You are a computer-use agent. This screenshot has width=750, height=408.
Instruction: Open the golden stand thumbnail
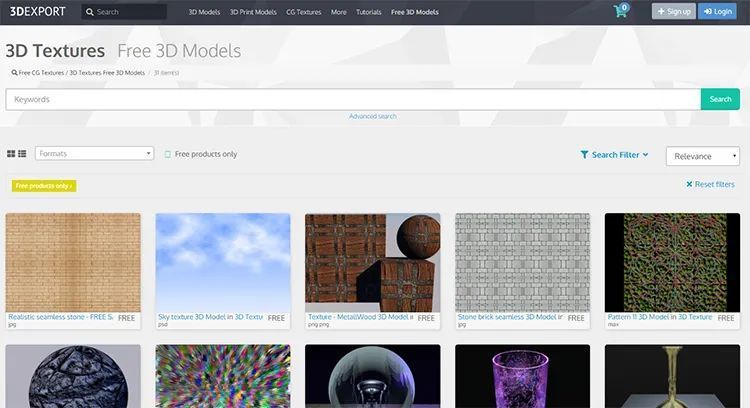pyautogui.click(x=673, y=376)
